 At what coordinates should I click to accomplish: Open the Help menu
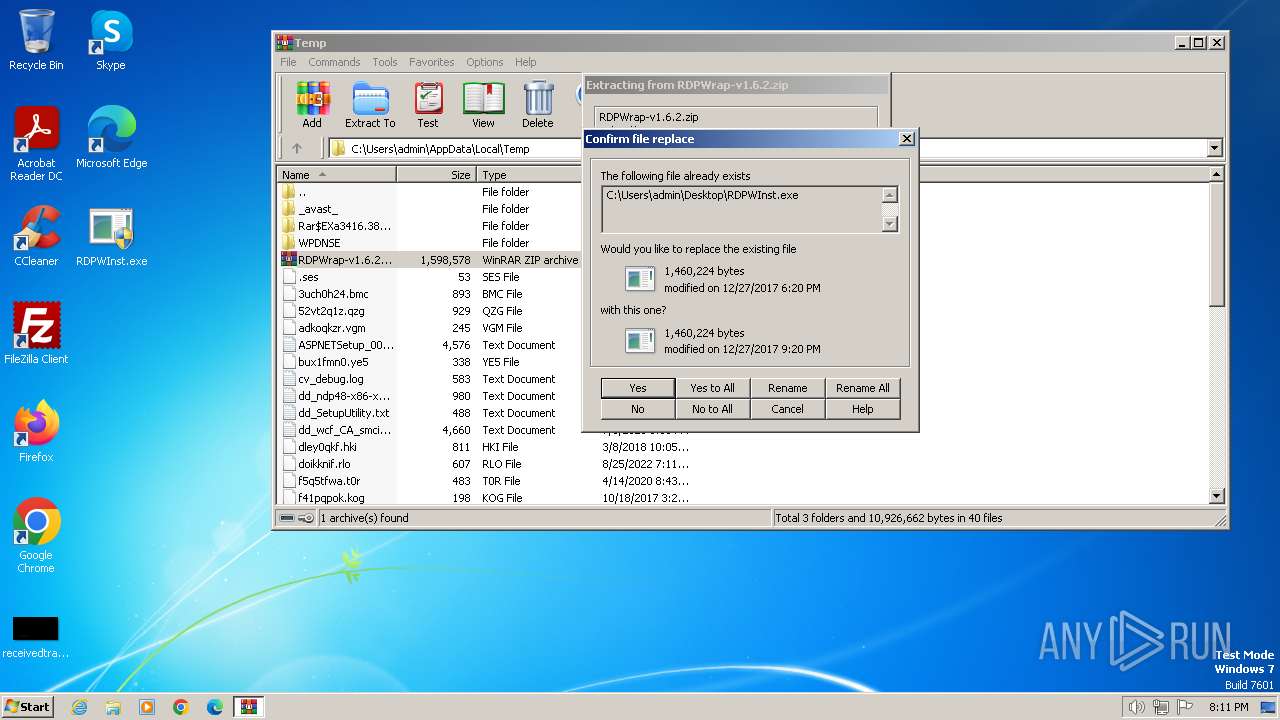point(526,62)
